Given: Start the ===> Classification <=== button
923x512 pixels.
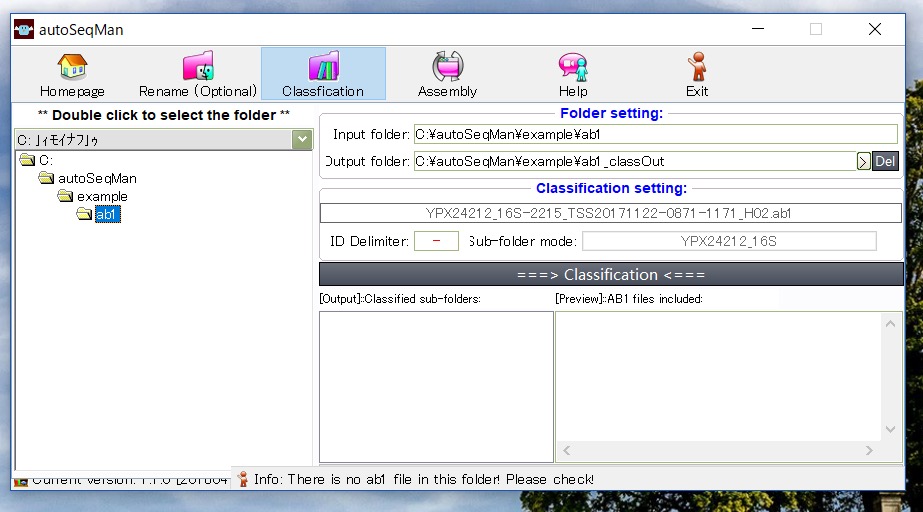Looking at the screenshot, I should pyautogui.click(x=611, y=275).
